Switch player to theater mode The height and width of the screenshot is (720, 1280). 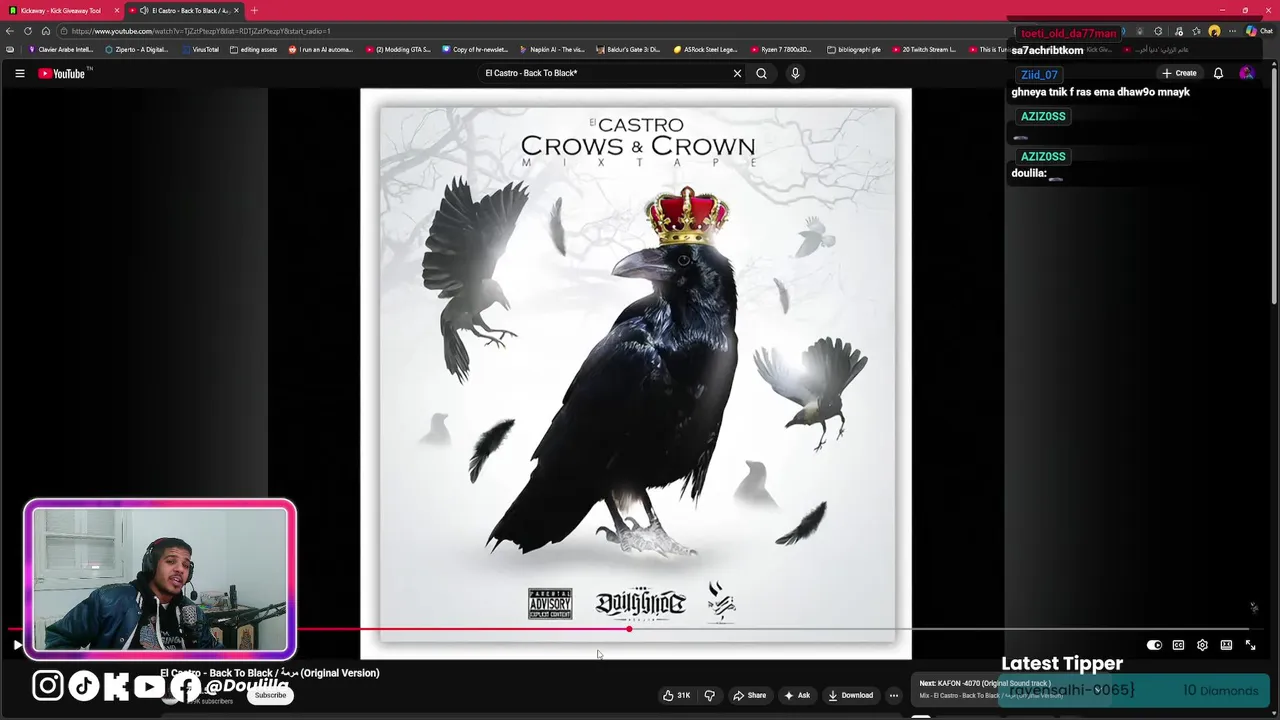click(1226, 645)
